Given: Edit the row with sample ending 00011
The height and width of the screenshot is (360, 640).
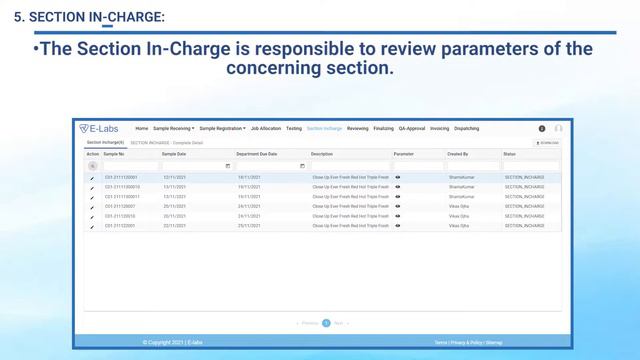Looking at the screenshot, I should click(92, 198).
